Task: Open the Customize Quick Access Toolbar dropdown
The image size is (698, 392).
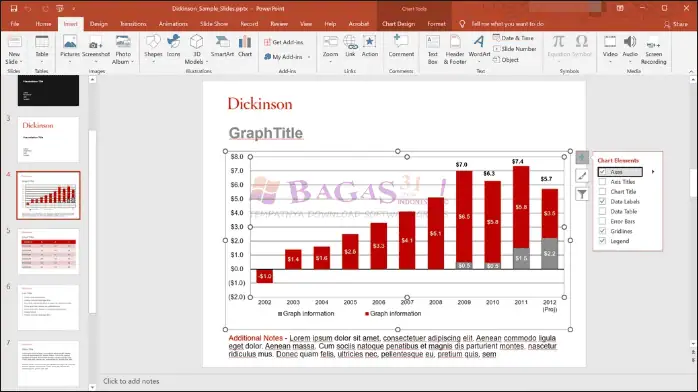Action: (73, 8)
